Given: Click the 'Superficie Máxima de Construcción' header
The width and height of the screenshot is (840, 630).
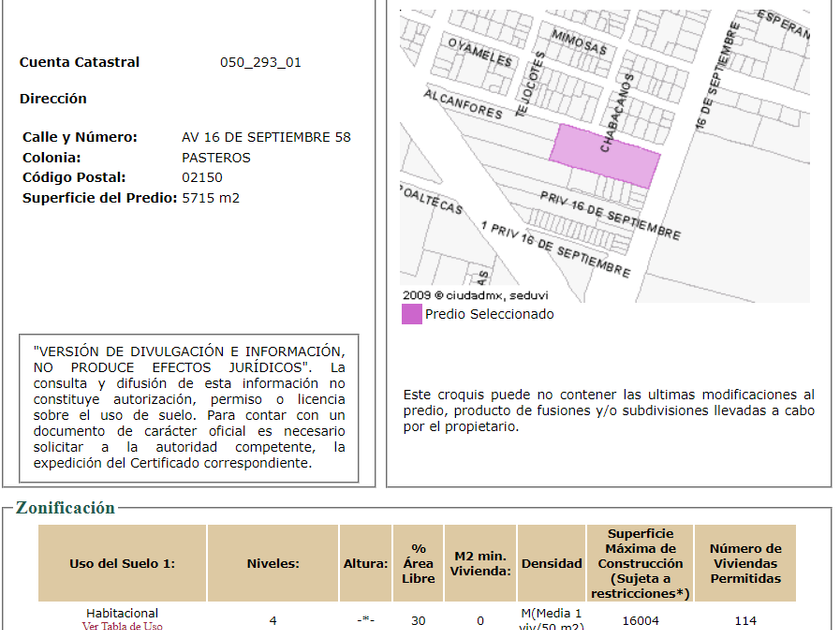Looking at the screenshot, I should click(x=640, y=564).
